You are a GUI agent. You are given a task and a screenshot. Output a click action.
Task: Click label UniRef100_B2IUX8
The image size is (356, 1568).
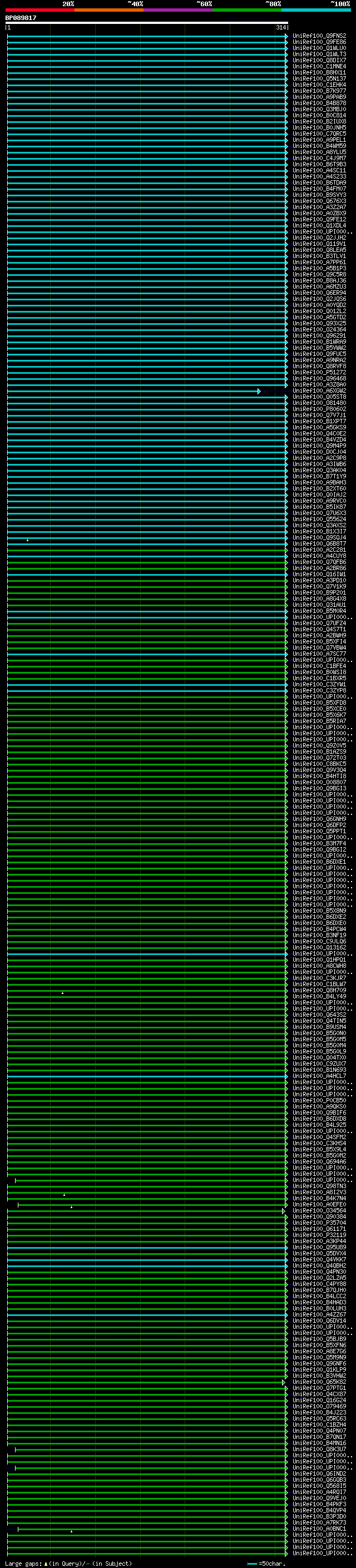click(x=319, y=121)
